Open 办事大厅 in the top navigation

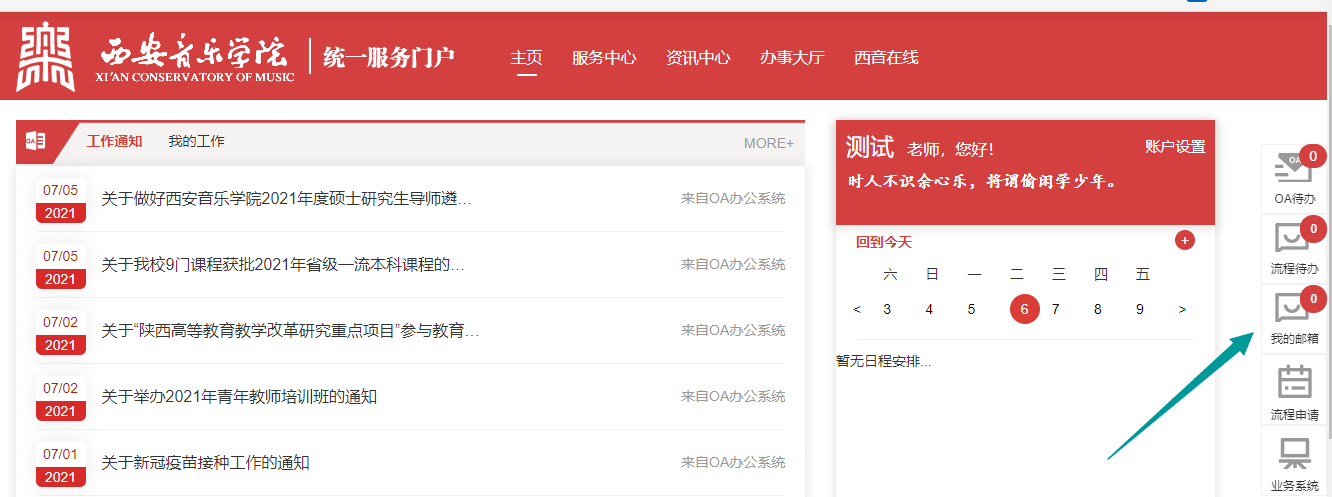(x=792, y=57)
